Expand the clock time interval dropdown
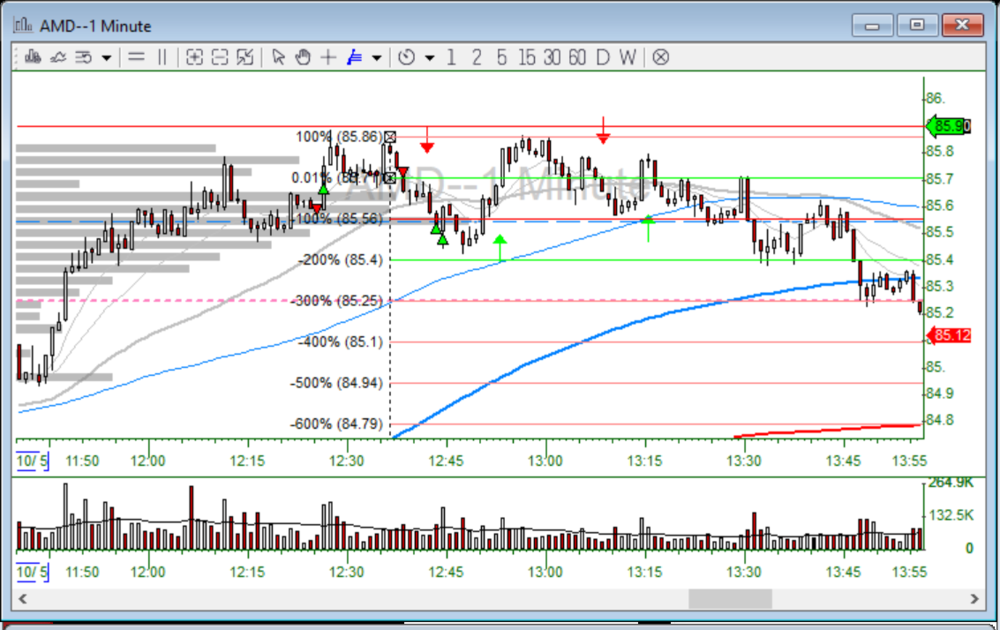 (x=429, y=58)
